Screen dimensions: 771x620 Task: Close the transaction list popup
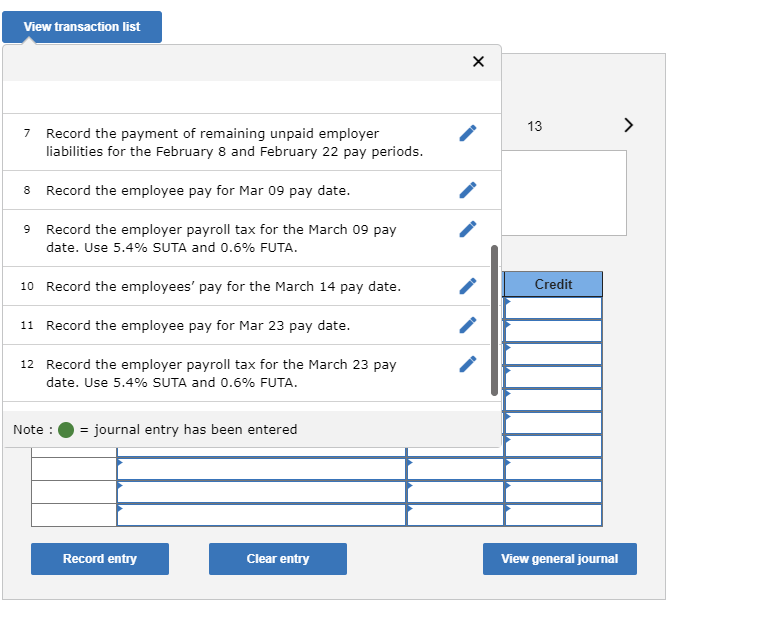[478, 62]
